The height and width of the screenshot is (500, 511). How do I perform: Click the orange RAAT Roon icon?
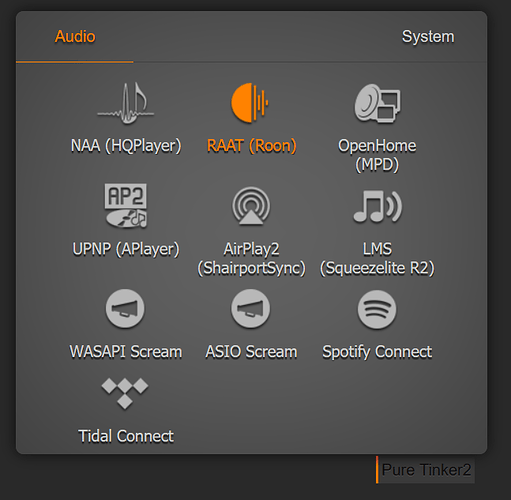pyautogui.click(x=250, y=102)
